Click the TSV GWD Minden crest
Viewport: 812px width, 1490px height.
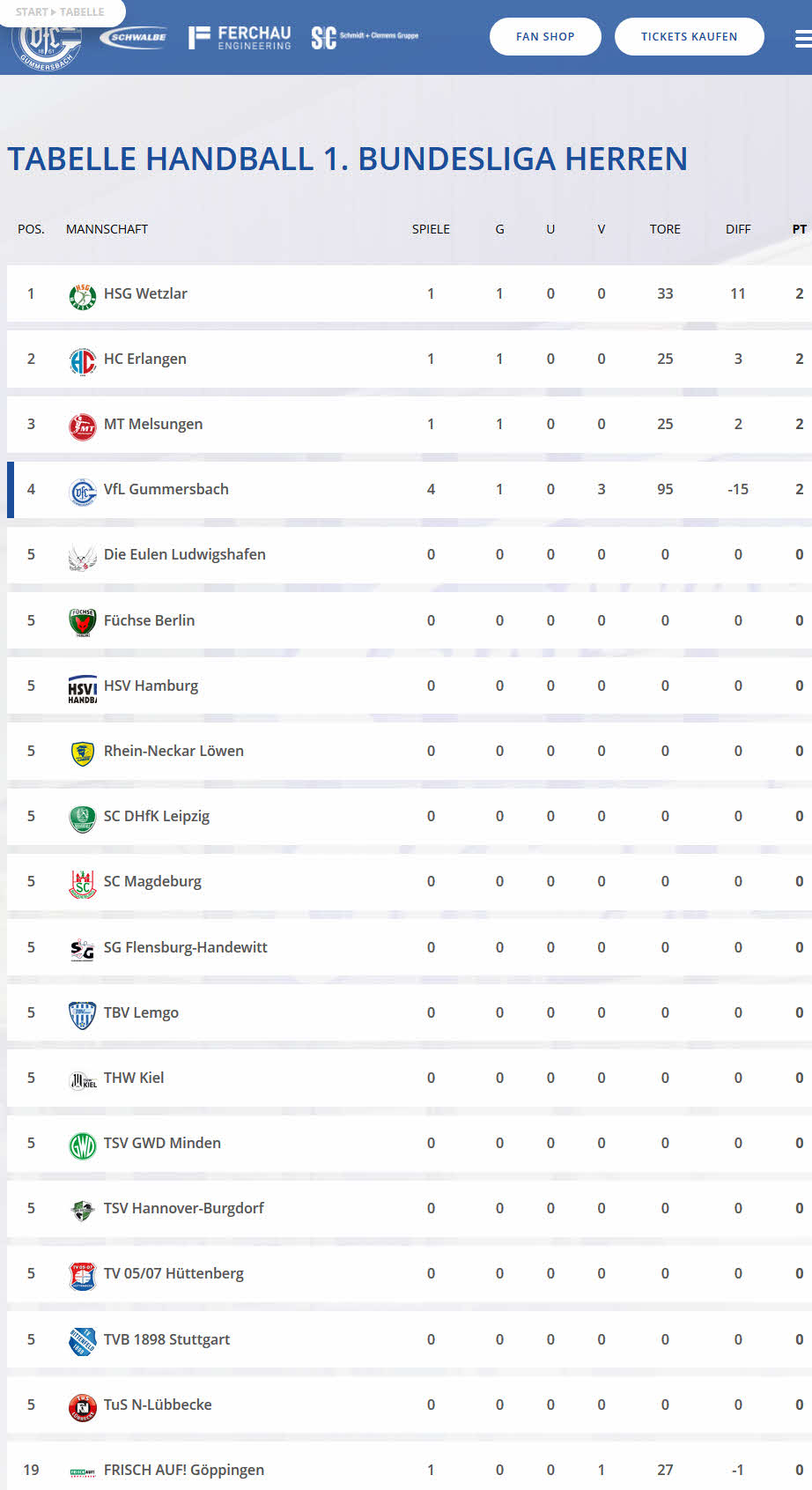tap(83, 1144)
